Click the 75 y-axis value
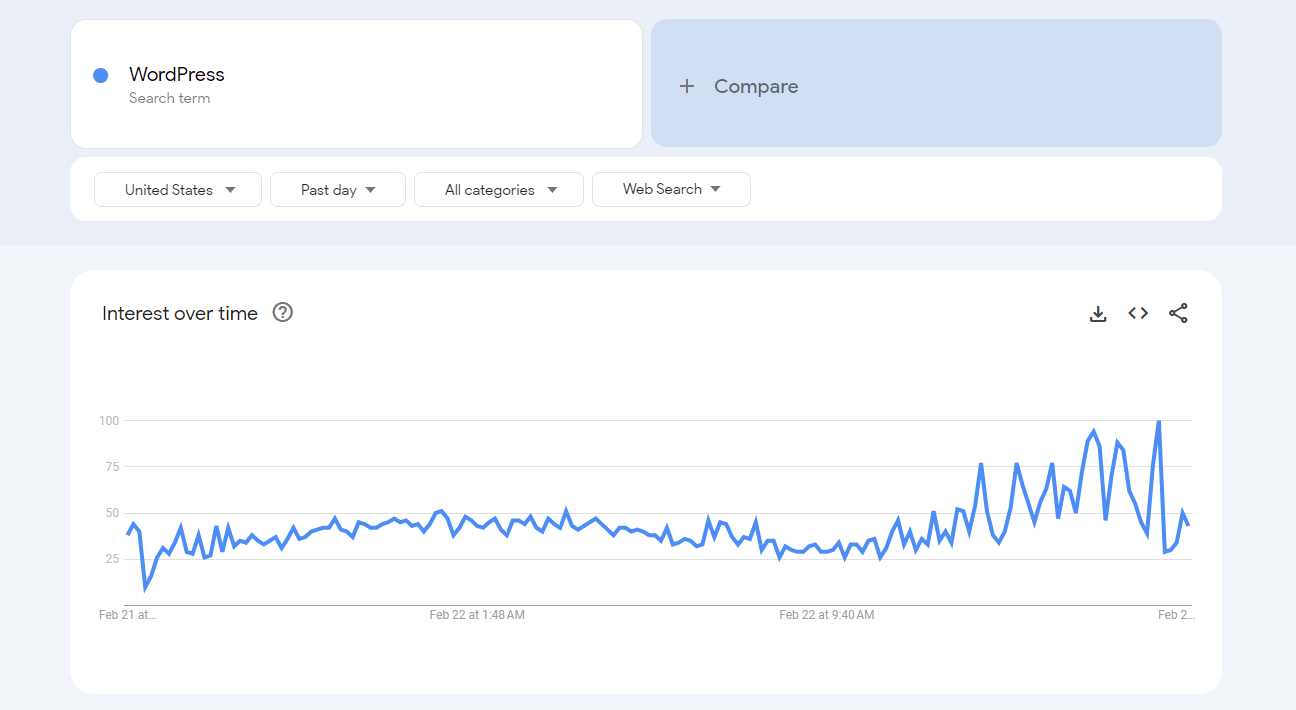Screen dimensions: 1296x710 click(112, 467)
